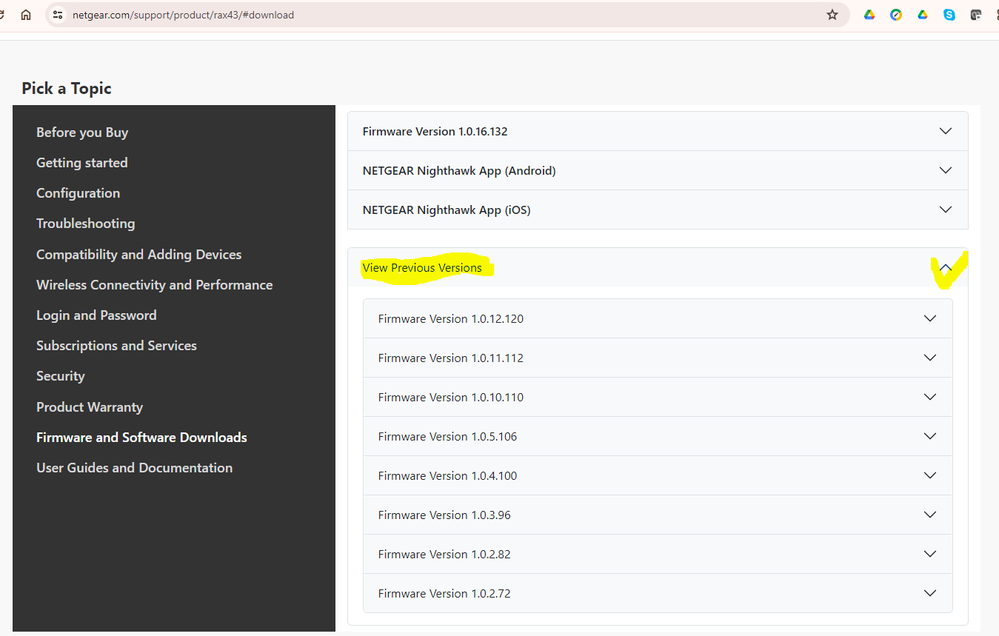The height and width of the screenshot is (636, 999).
Task: Open the Before you Buy topic
Action: pos(82,133)
